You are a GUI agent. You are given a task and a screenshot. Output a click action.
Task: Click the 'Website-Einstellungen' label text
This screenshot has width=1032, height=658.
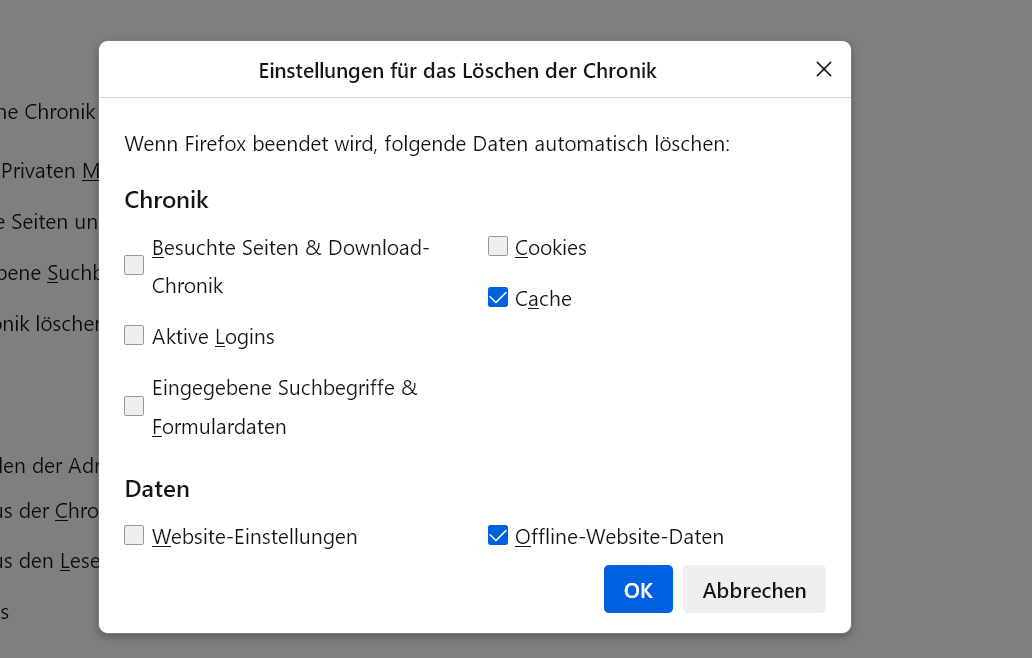click(255, 537)
